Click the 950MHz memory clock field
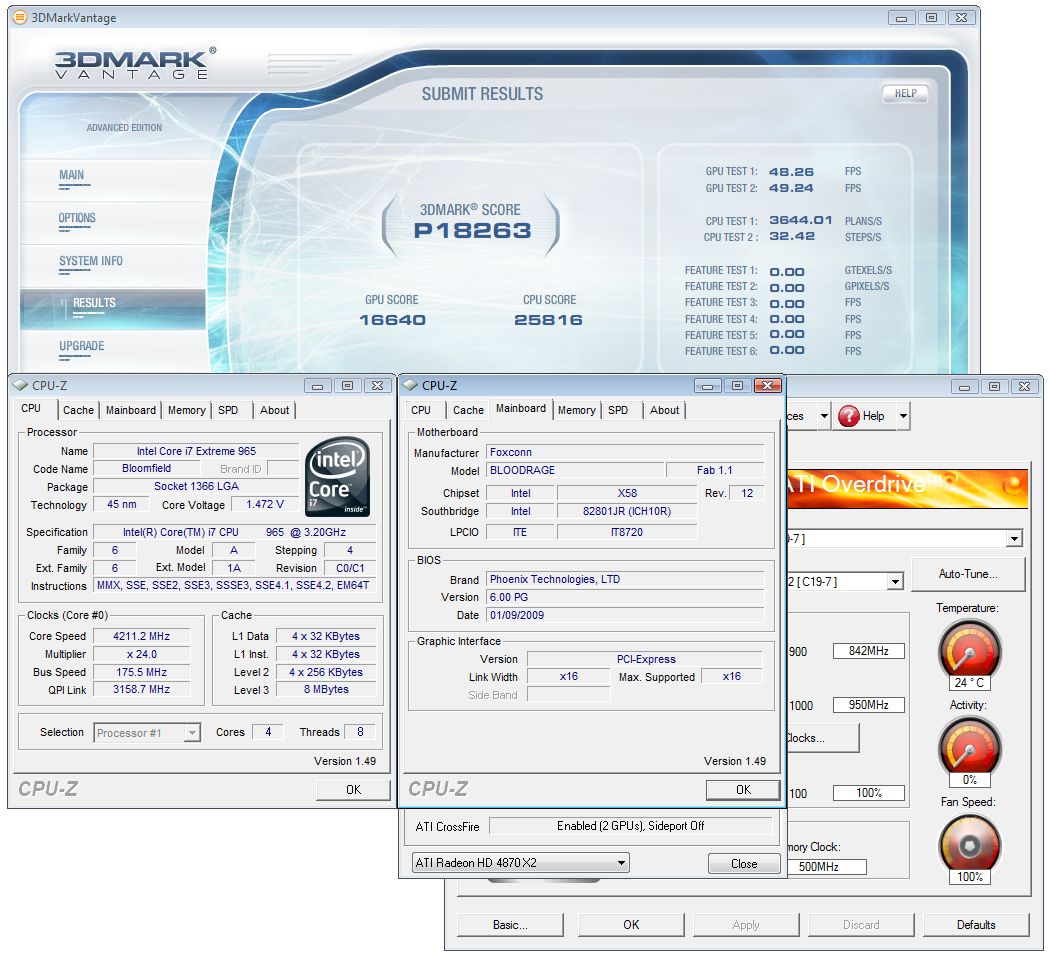This screenshot has height=955, width=1049. (868, 705)
